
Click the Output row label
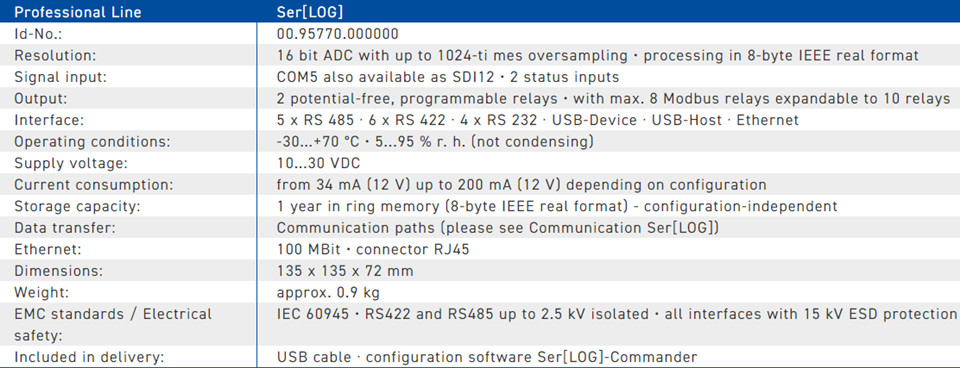click(40, 99)
